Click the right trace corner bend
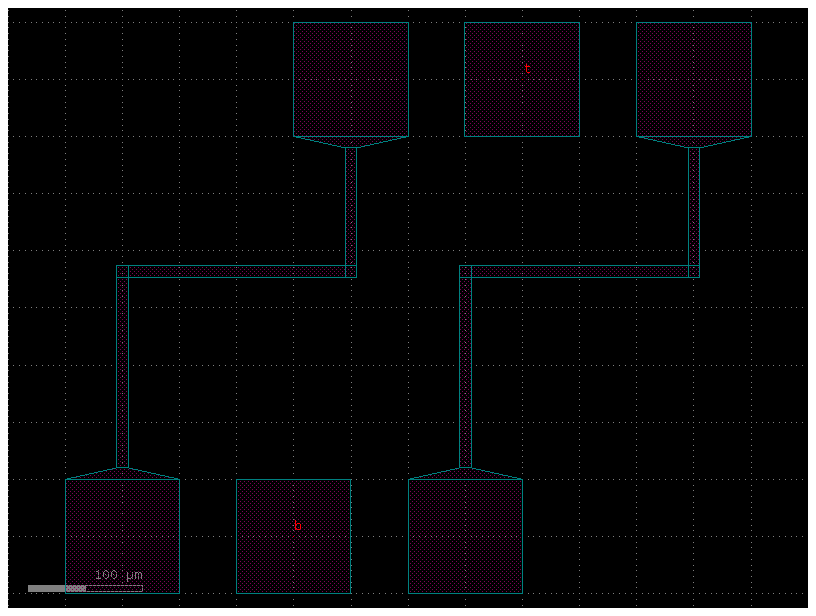The image size is (816, 616). click(467, 270)
